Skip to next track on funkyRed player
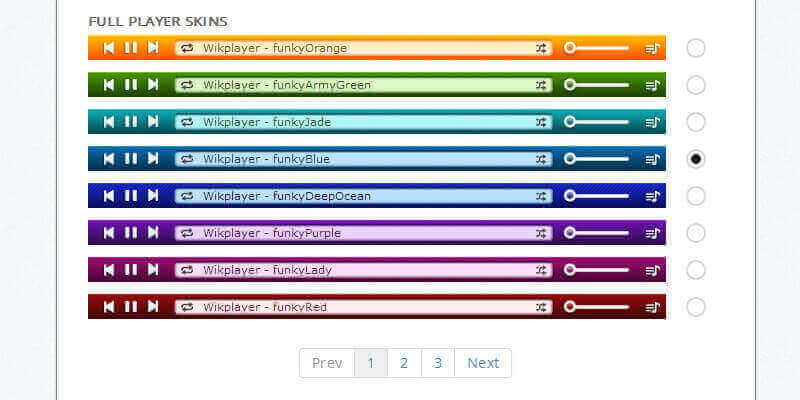800x400 pixels. (x=153, y=307)
